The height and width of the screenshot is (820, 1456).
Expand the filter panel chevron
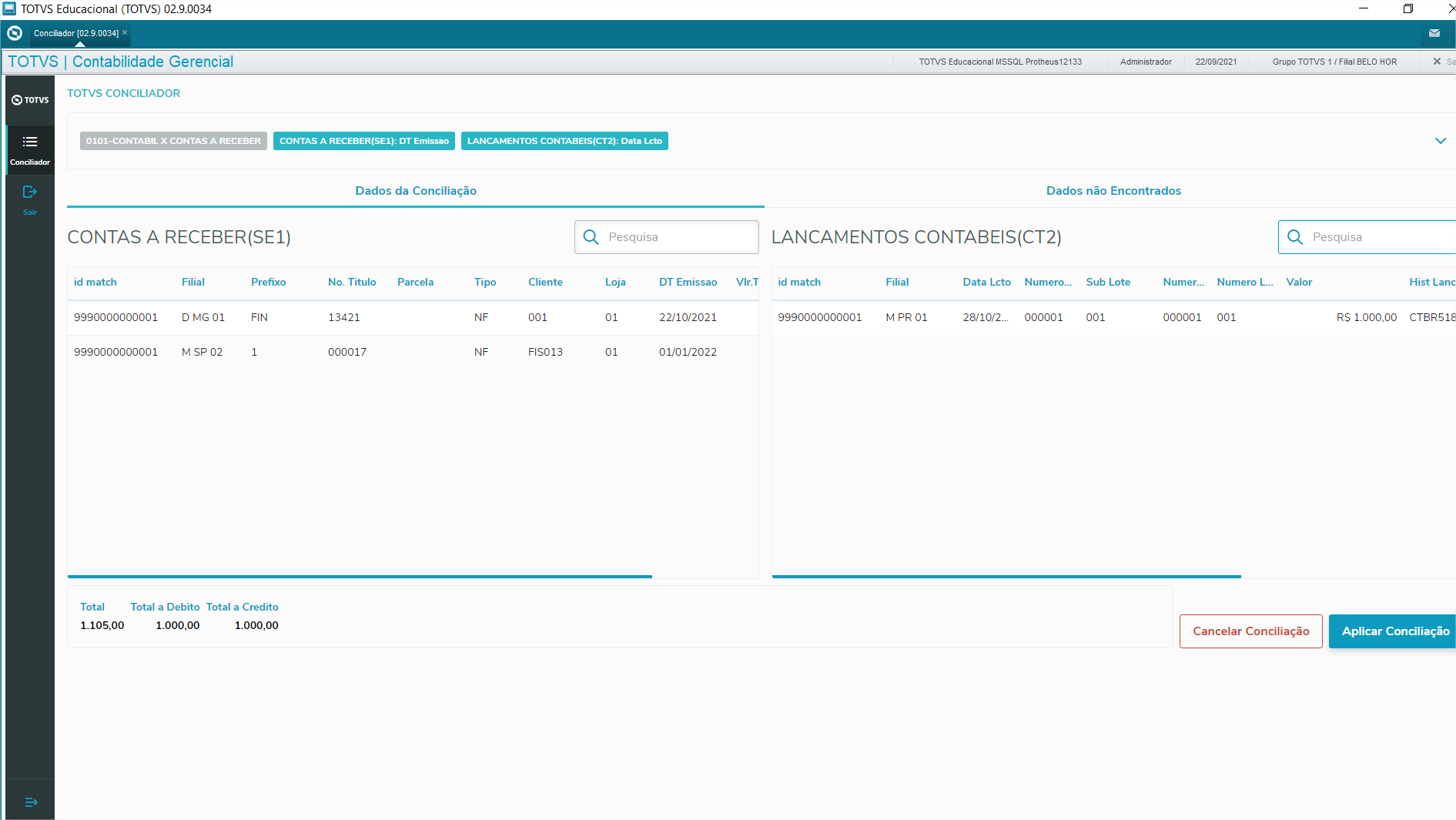pos(1441,141)
